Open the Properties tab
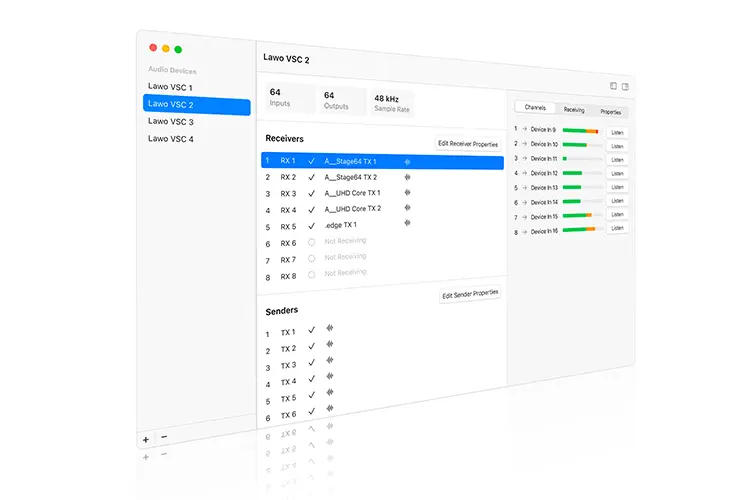The image size is (750, 500). tap(611, 111)
